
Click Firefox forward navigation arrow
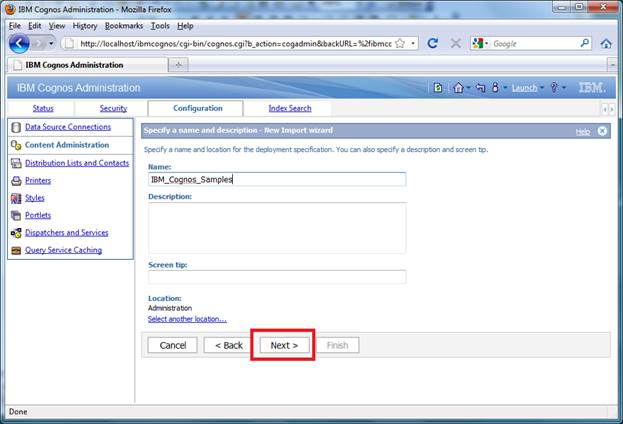(x=40, y=43)
